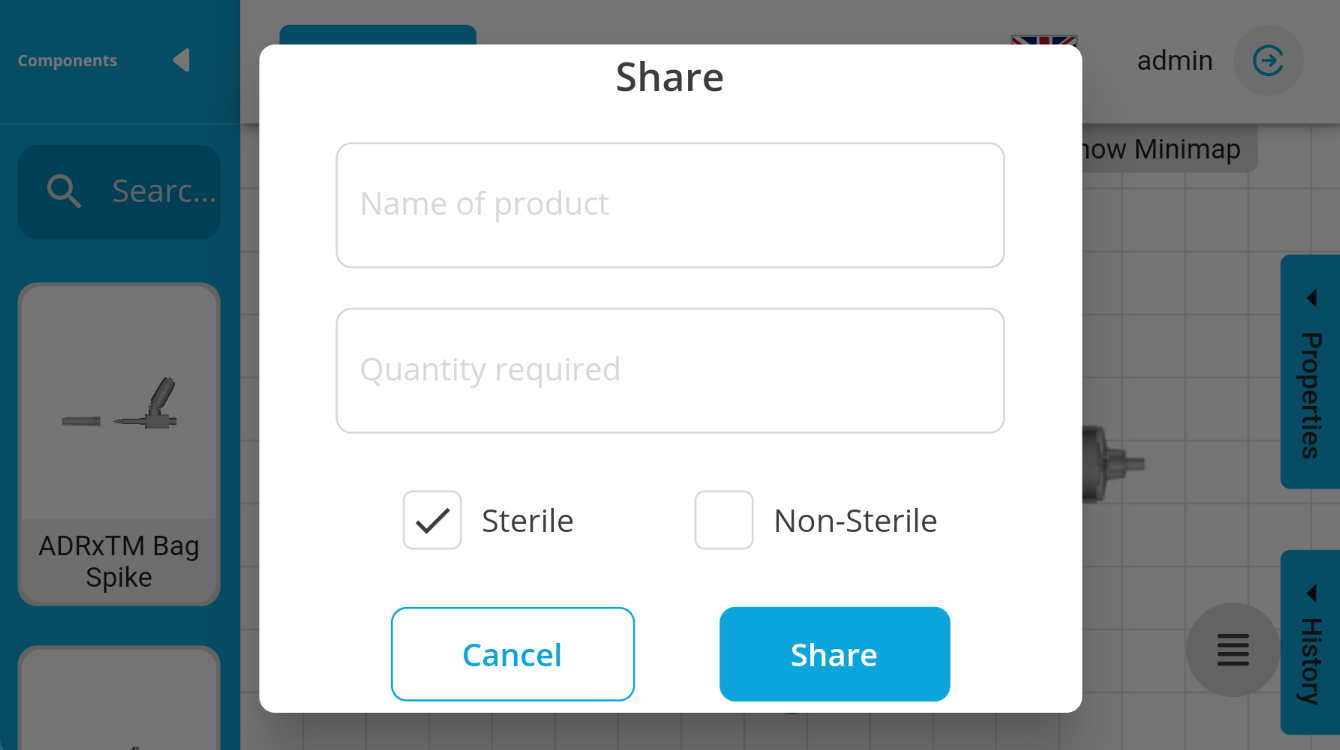This screenshot has width=1340, height=750.
Task: Click the magnifier search icon
Action: (x=64, y=191)
